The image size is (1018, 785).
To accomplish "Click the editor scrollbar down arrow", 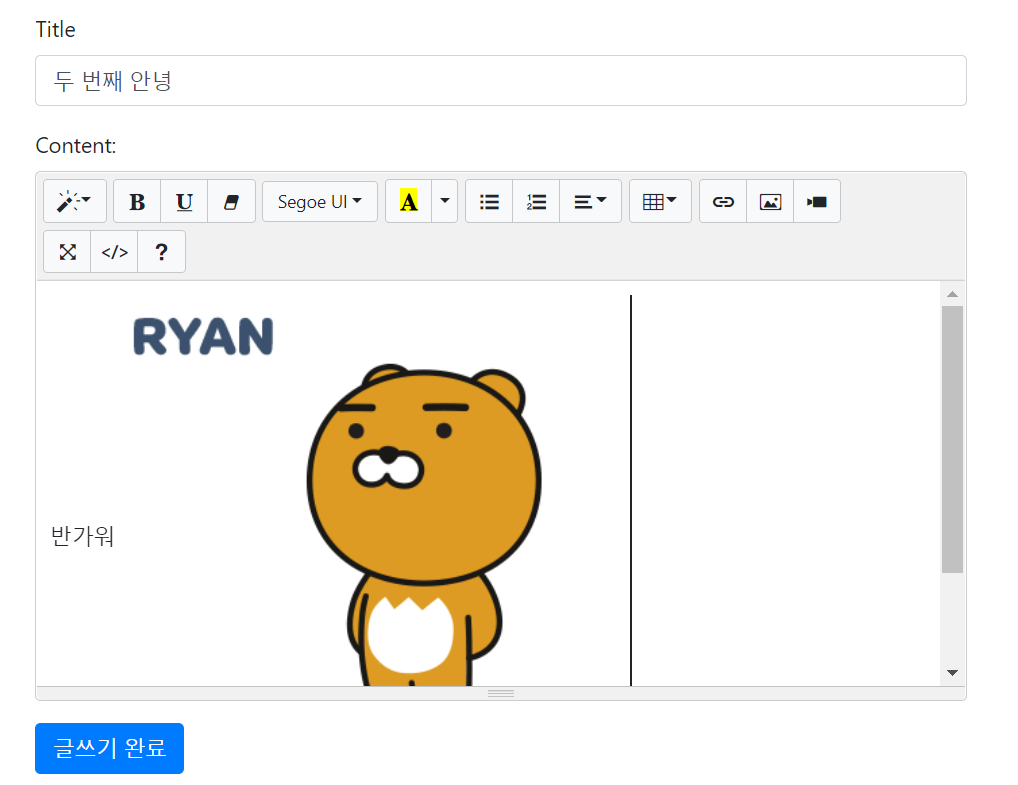I will 952,673.
